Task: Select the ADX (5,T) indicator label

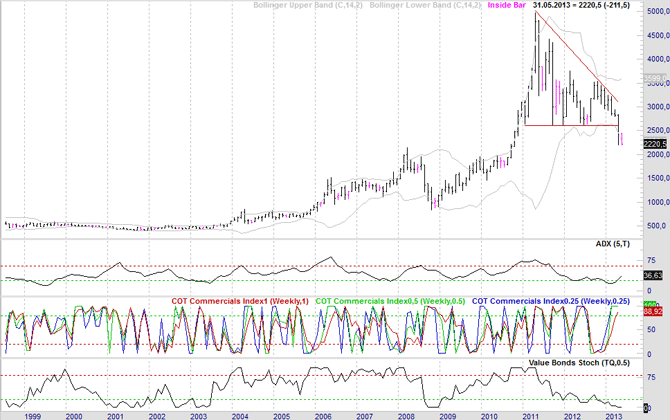Action: pyautogui.click(x=601, y=244)
